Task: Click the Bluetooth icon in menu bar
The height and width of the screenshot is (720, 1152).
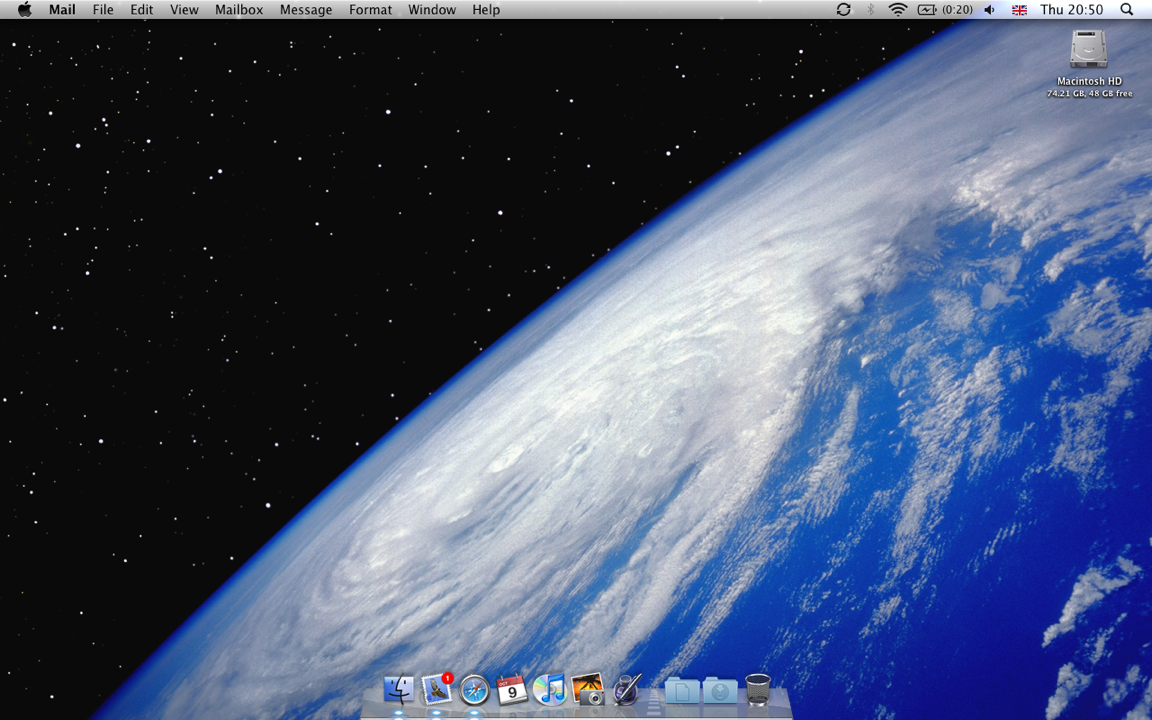Action: pos(871,10)
